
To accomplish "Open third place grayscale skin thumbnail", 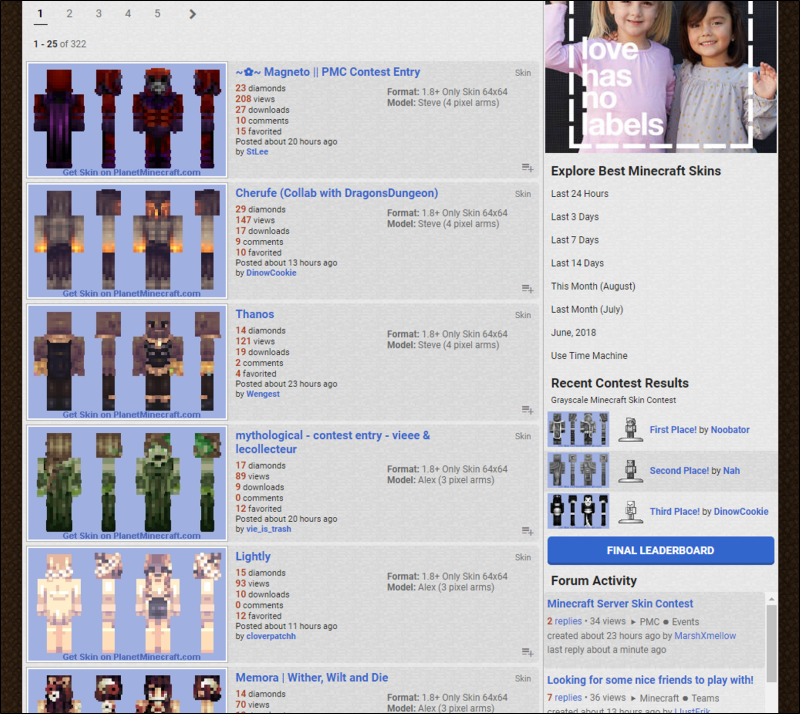I will click(578, 511).
